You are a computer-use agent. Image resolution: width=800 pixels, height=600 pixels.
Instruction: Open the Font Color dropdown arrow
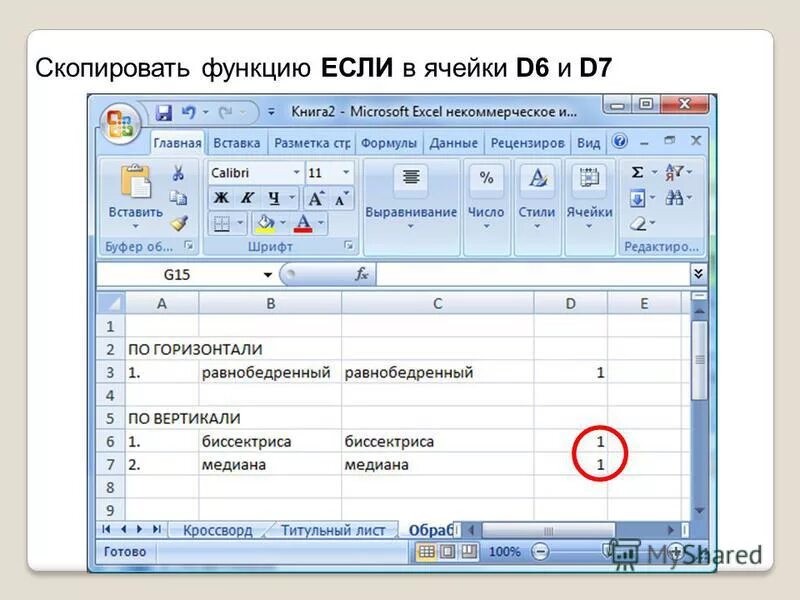pos(321,222)
